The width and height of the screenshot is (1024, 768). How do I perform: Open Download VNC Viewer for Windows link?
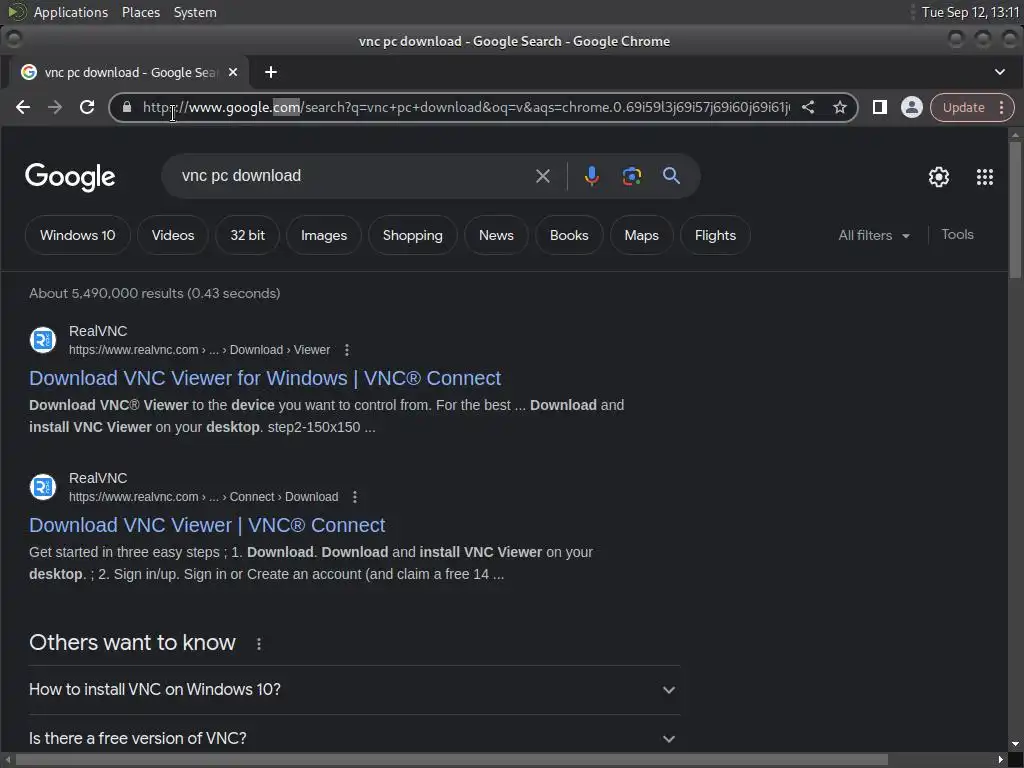[x=265, y=378]
